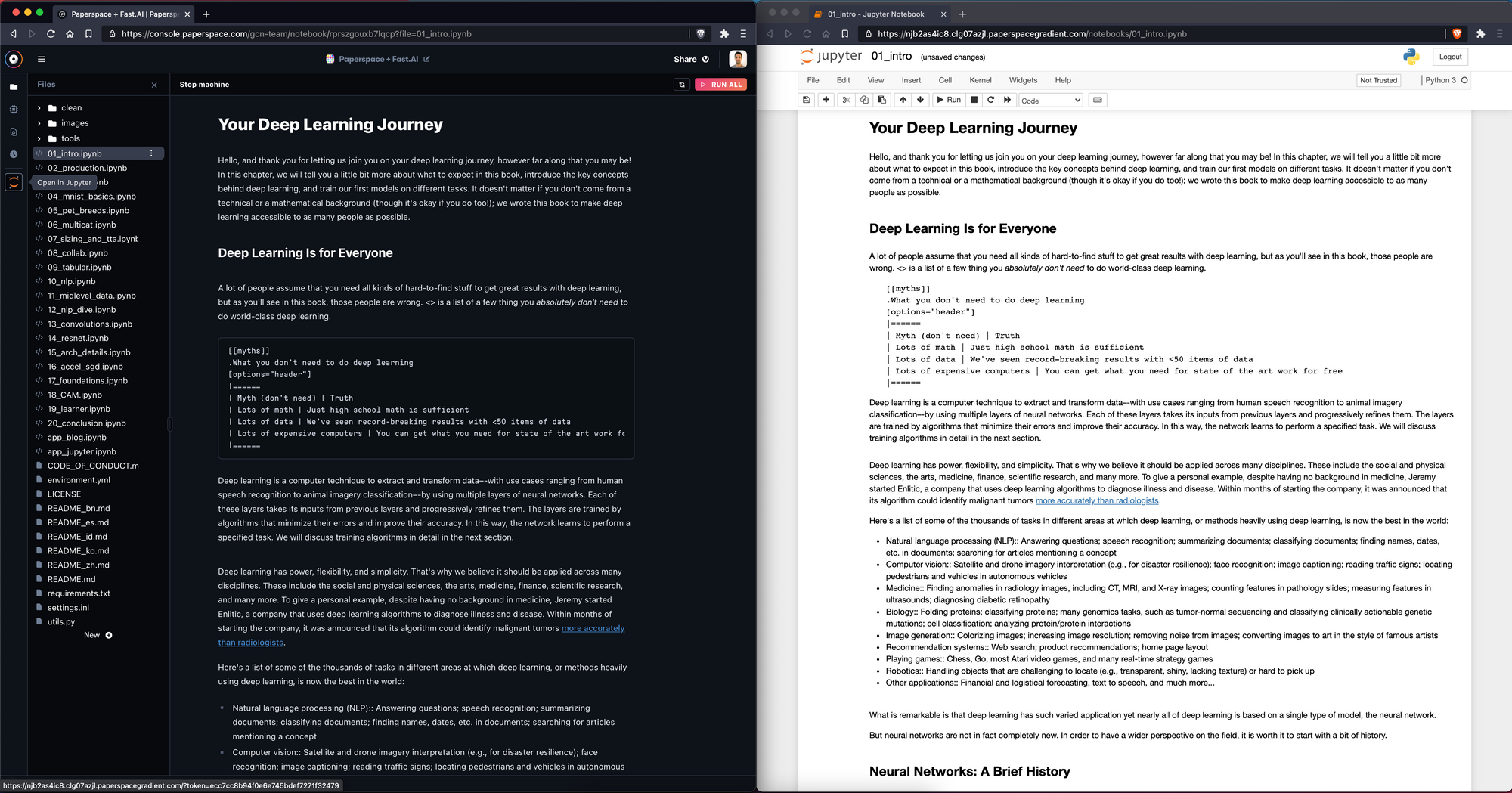
Task: Click the RUN ALL button
Action: (721, 85)
